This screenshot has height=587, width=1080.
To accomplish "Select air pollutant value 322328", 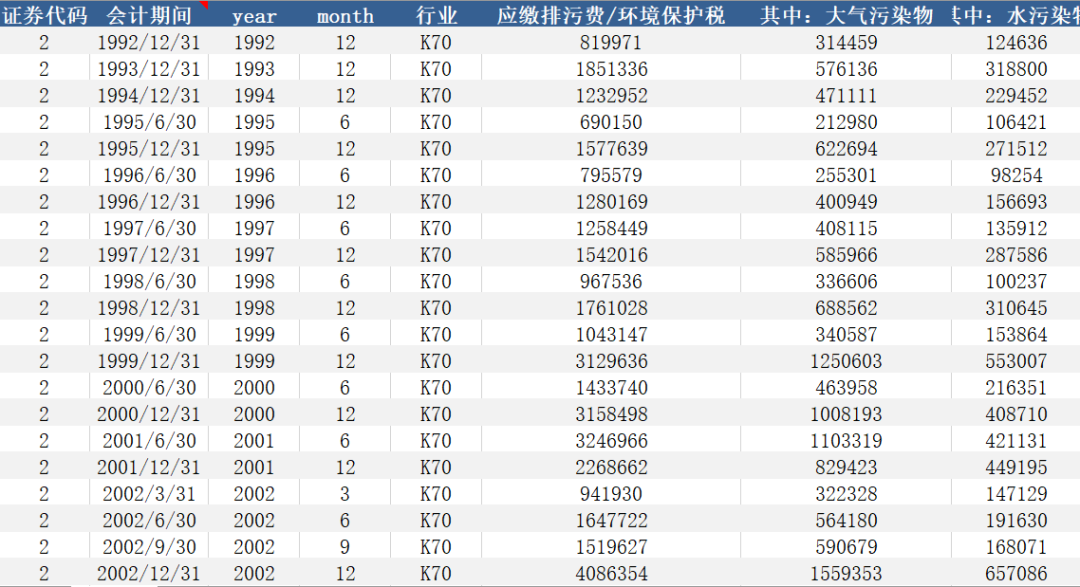I will (847, 494).
